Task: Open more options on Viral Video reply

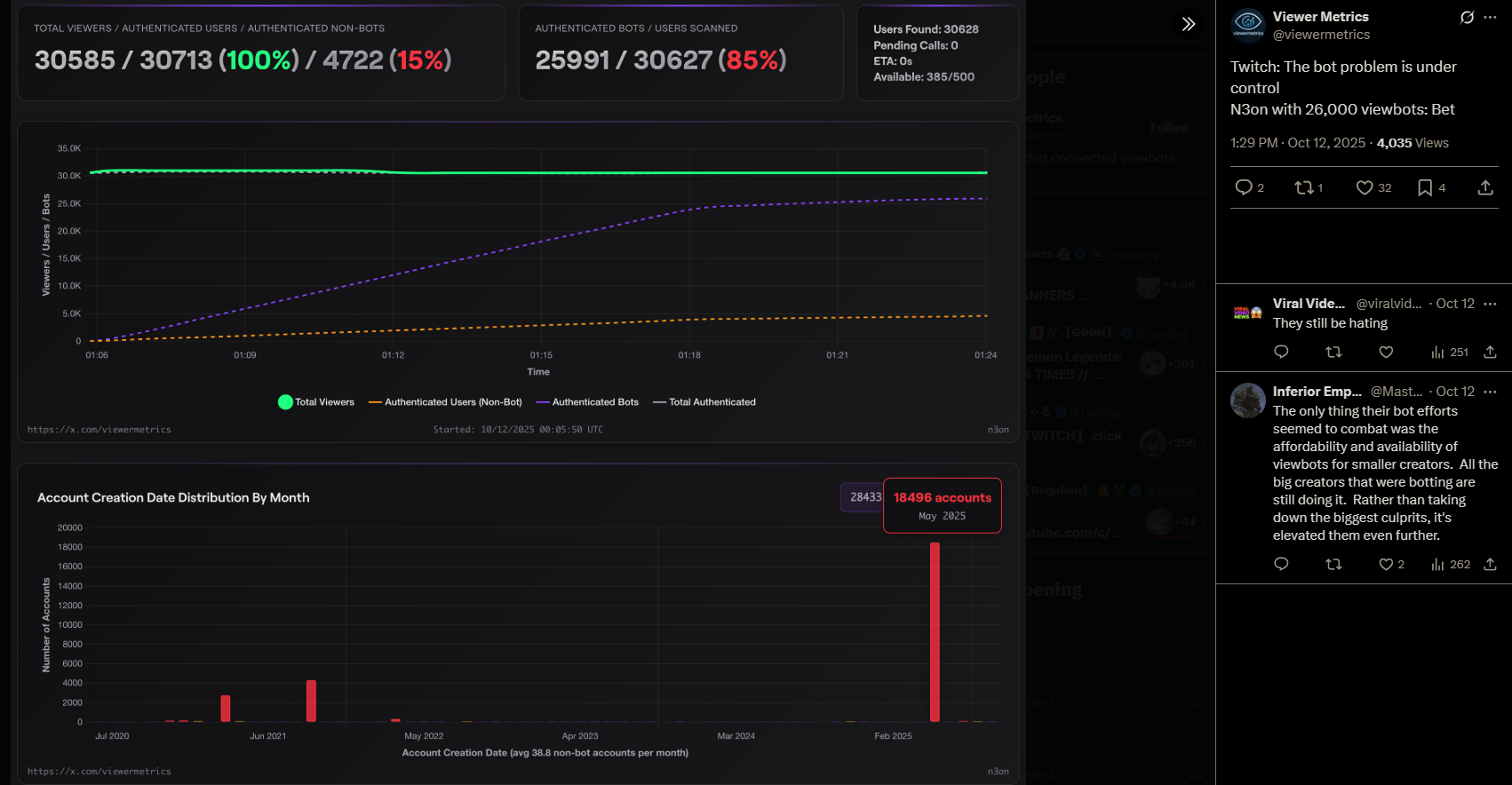Action: [x=1491, y=304]
